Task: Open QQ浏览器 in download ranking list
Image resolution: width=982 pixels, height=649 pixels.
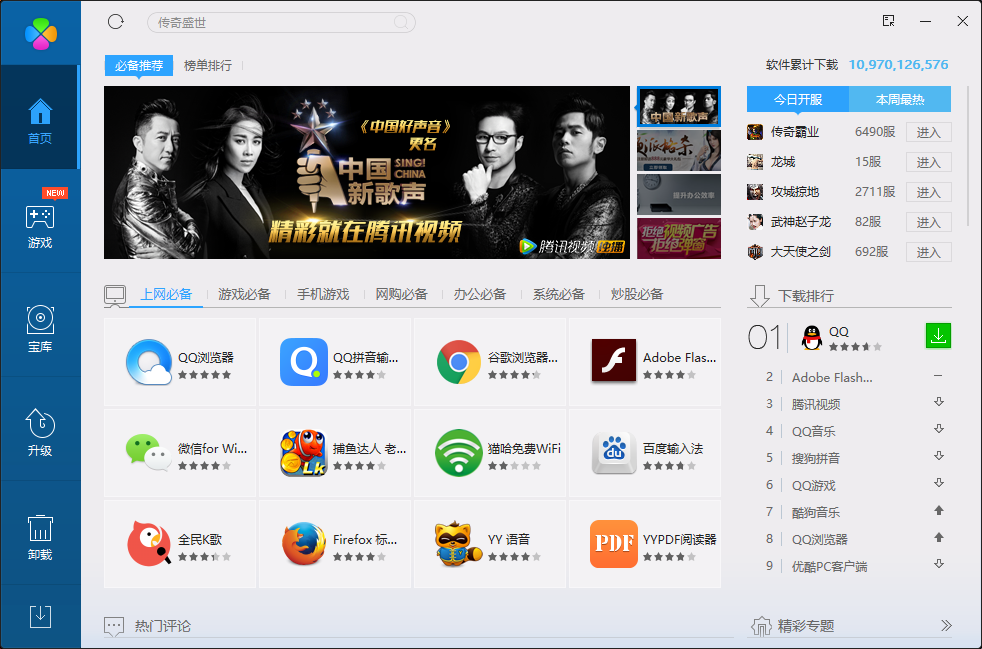Action: point(820,539)
